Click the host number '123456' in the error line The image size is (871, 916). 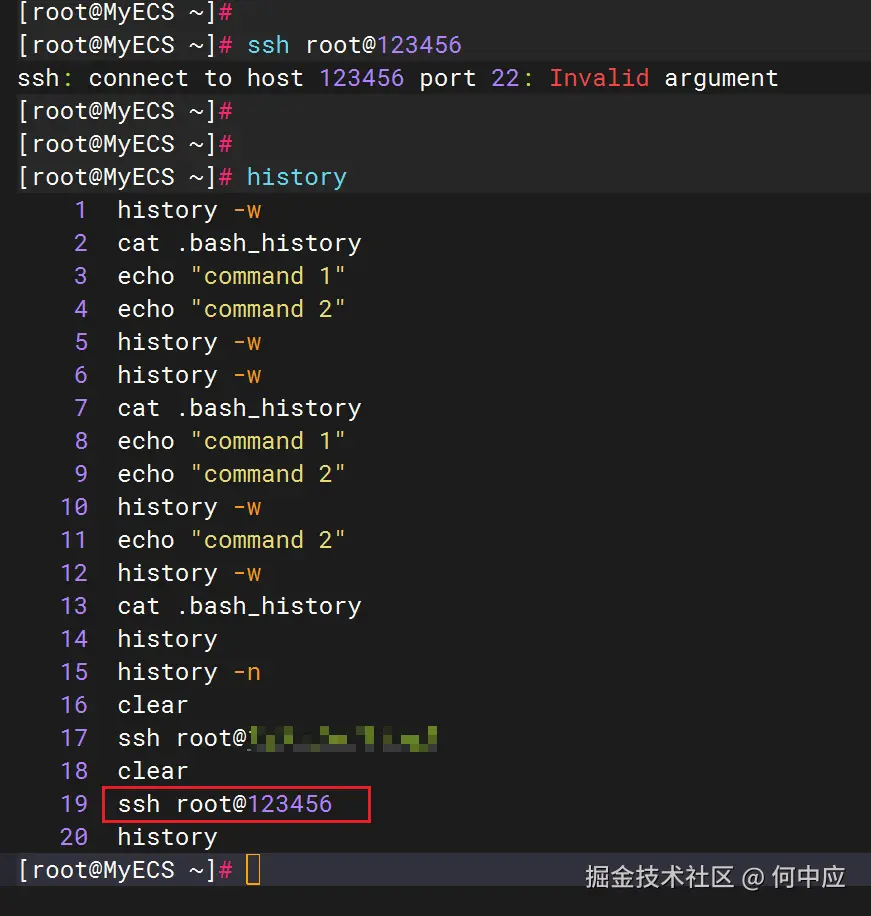[362, 78]
